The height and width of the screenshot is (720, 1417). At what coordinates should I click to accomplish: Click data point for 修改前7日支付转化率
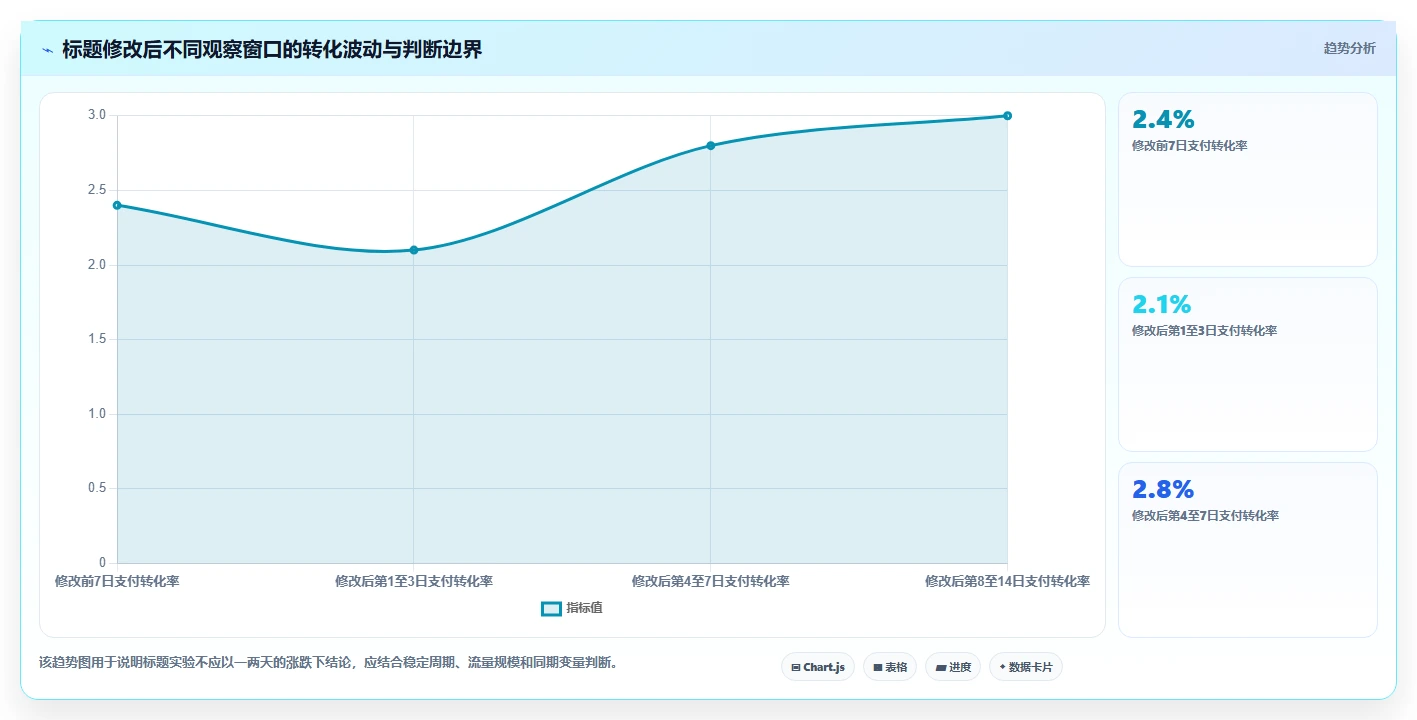coord(117,205)
